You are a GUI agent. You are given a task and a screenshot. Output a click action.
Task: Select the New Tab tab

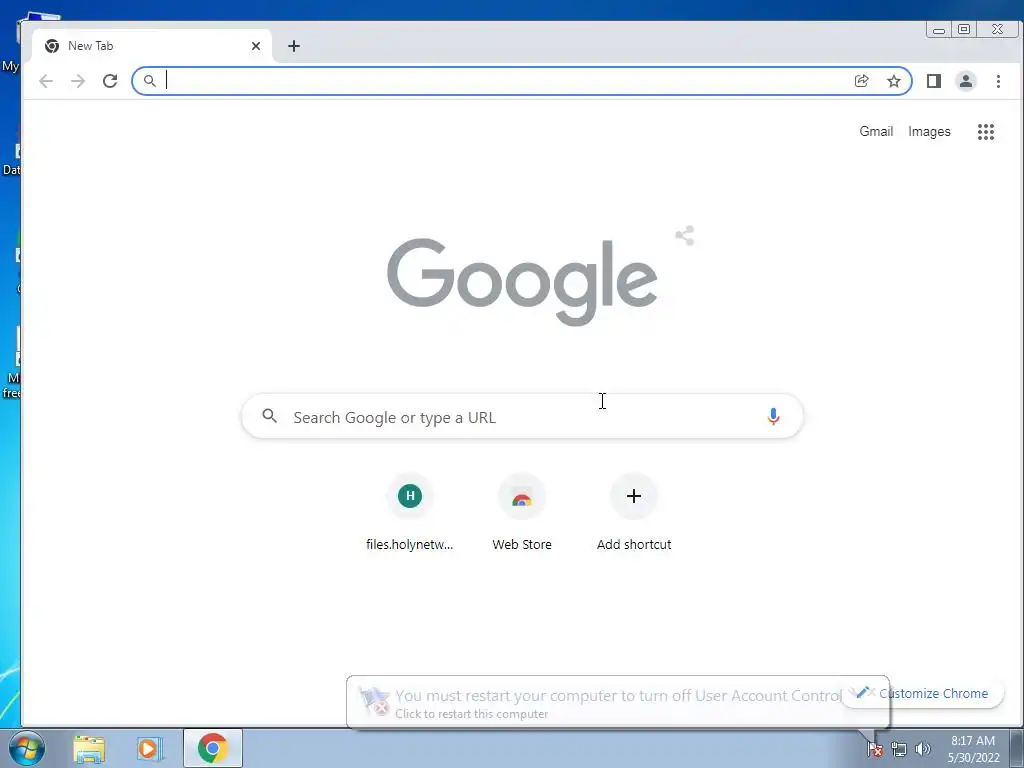coord(152,46)
